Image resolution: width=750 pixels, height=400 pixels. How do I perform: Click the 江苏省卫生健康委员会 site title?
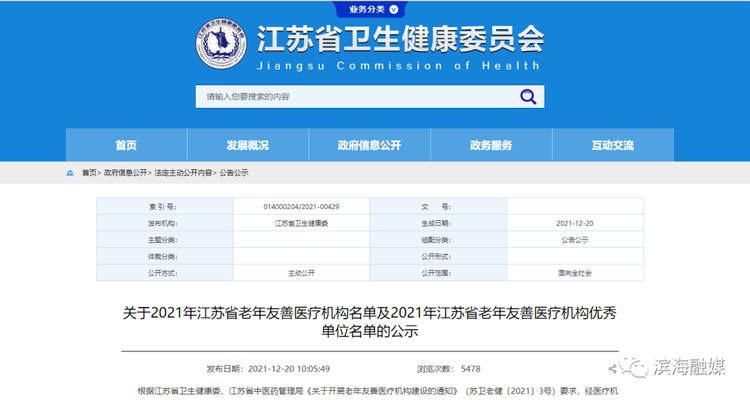coord(401,39)
